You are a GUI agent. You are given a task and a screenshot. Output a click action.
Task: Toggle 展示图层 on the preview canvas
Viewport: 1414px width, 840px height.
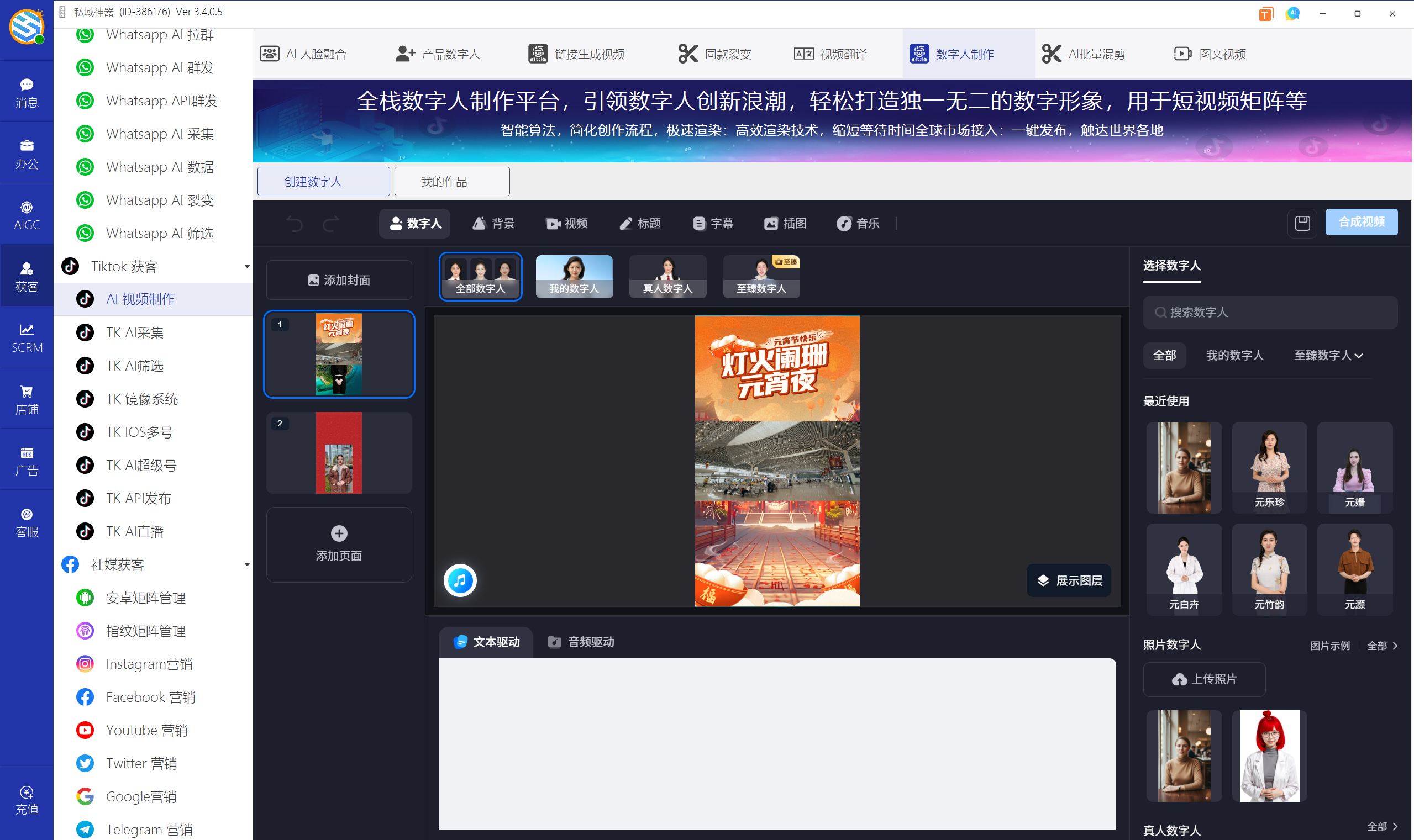1068,580
